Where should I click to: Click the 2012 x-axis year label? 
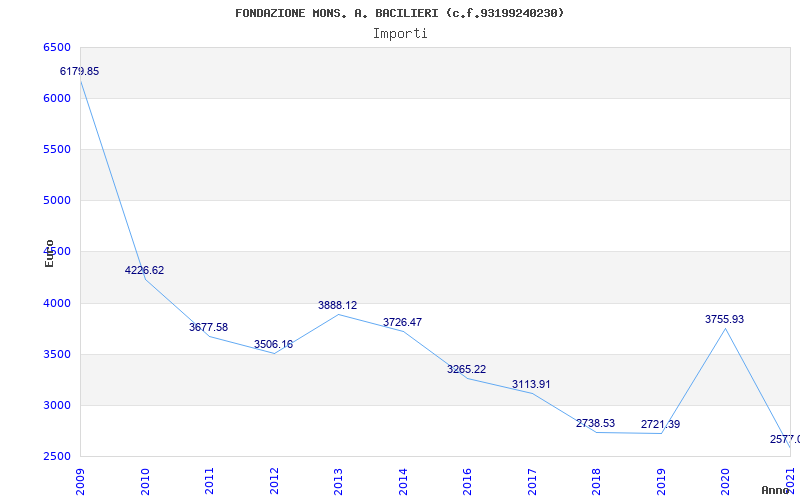pyautogui.click(x=274, y=482)
